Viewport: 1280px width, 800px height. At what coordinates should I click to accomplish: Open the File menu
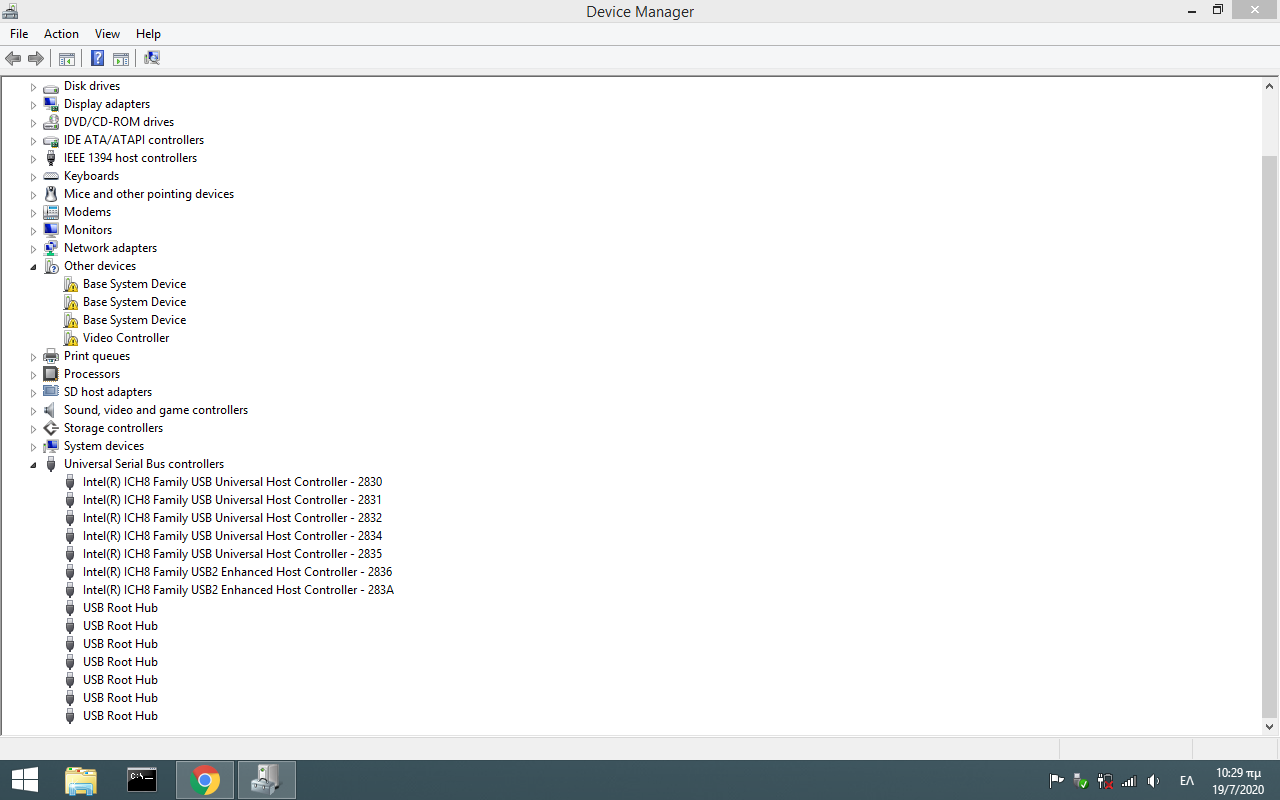19,34
